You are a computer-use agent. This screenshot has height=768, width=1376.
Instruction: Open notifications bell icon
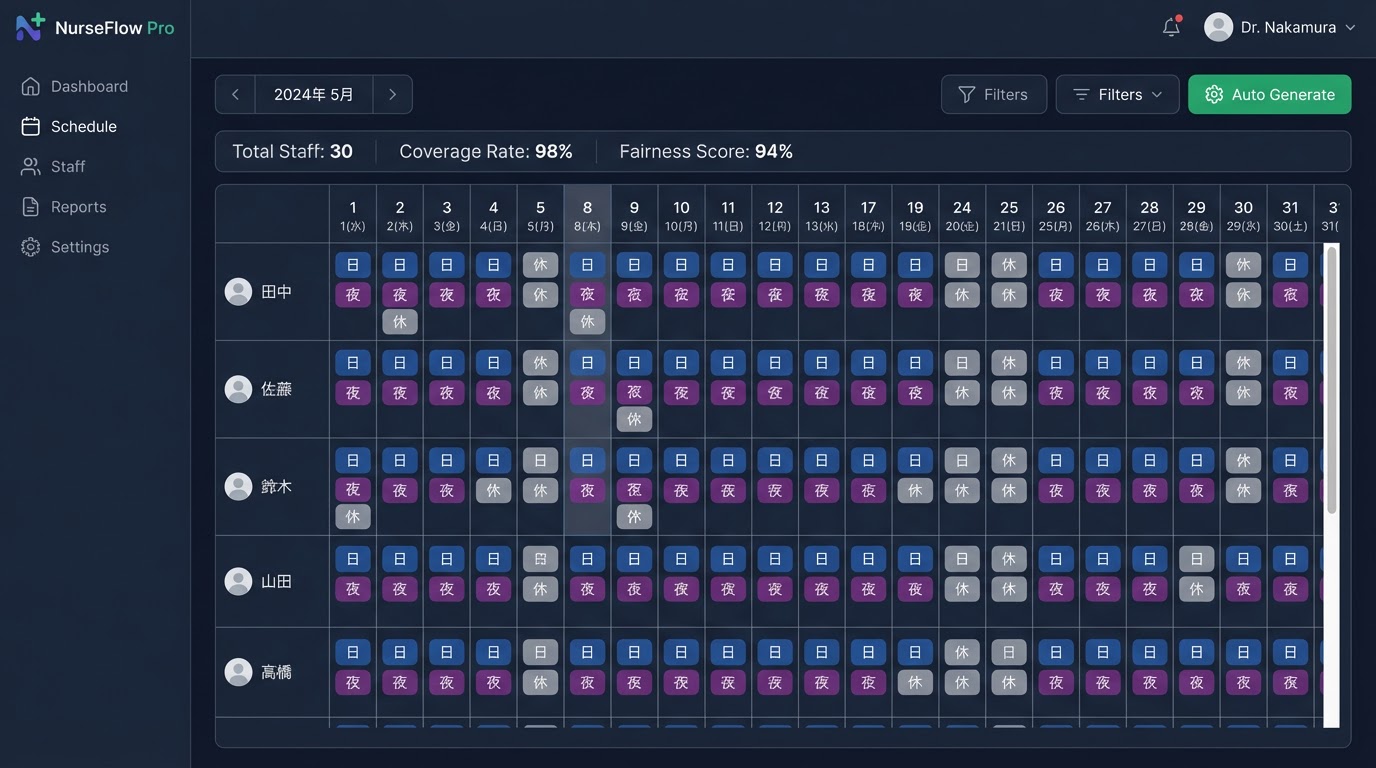(1171, 27)
